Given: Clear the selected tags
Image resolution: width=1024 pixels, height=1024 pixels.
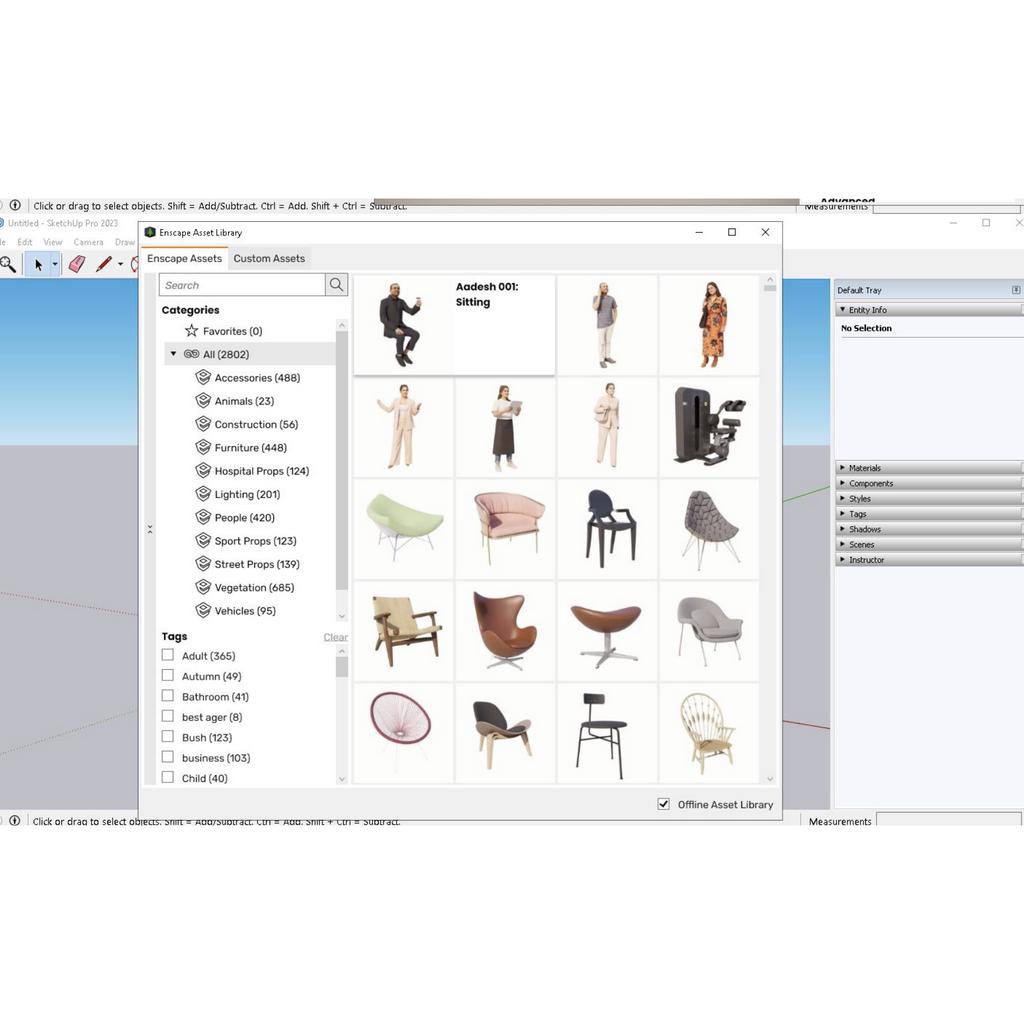Looking at the screenshot, I should click(335, 637).
